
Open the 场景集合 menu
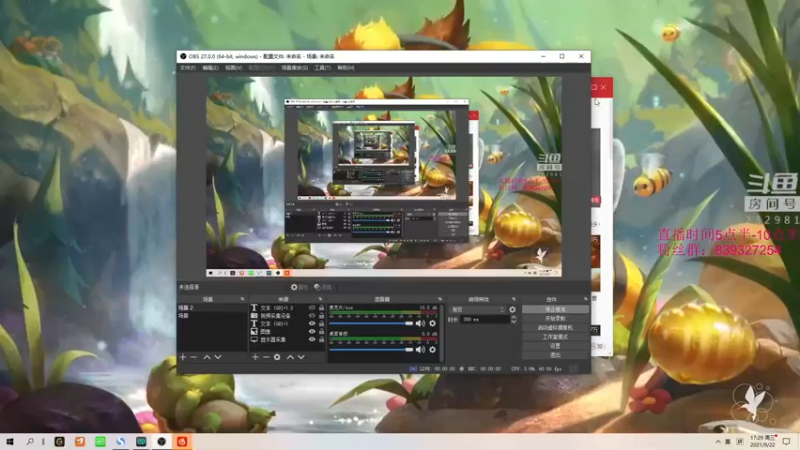pyautogui.click(x=294, y=68)
